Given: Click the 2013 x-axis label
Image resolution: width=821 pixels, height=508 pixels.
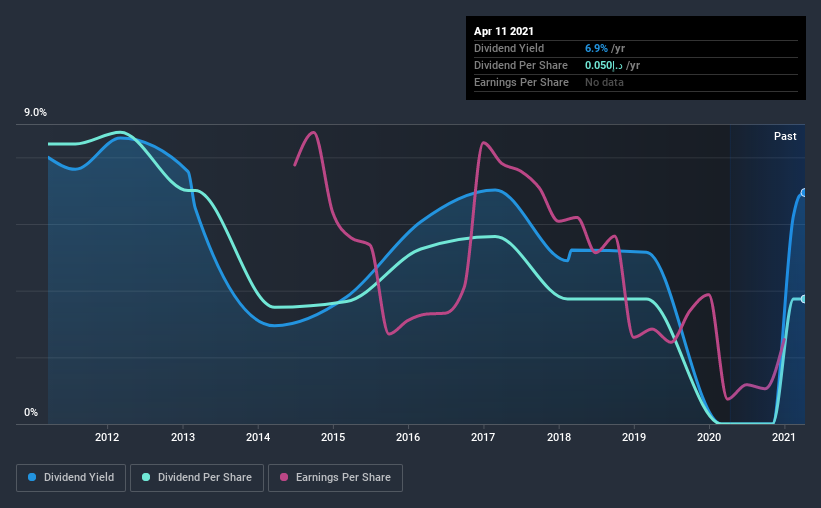Looking at the screenshot, I should tap(183, 437).
